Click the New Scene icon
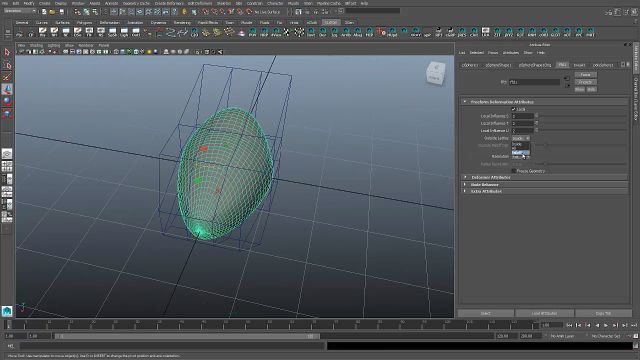640x360 pixels. tap(44, 12)
